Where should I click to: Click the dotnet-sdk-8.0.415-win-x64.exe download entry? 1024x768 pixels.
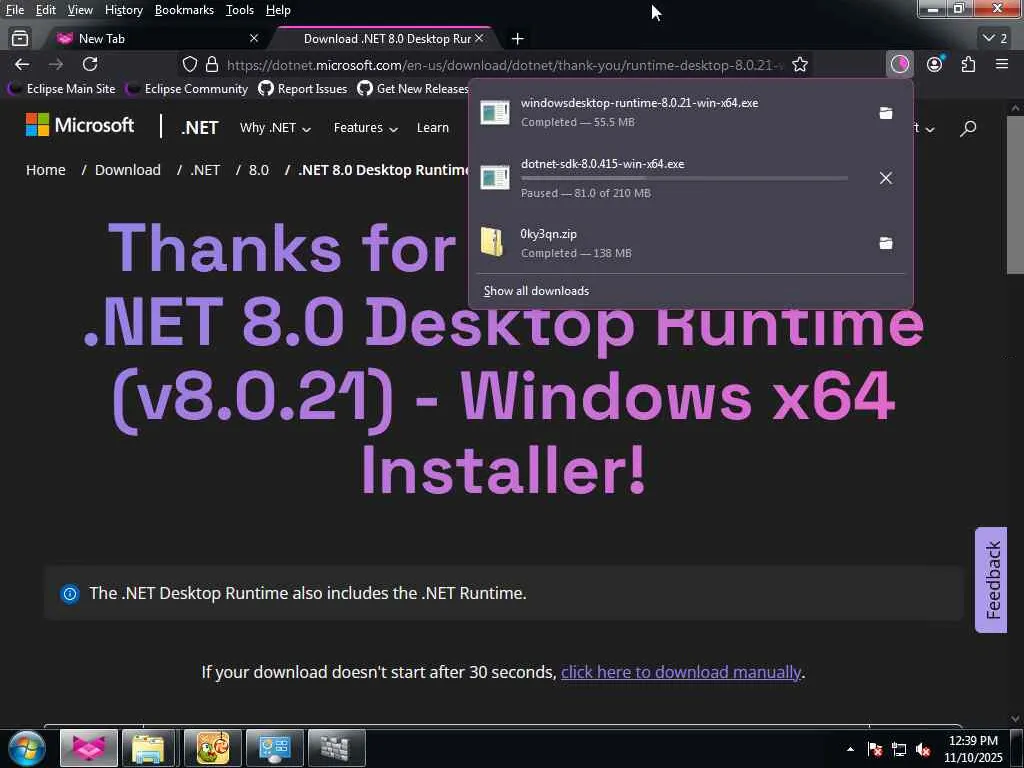(671, 178)
